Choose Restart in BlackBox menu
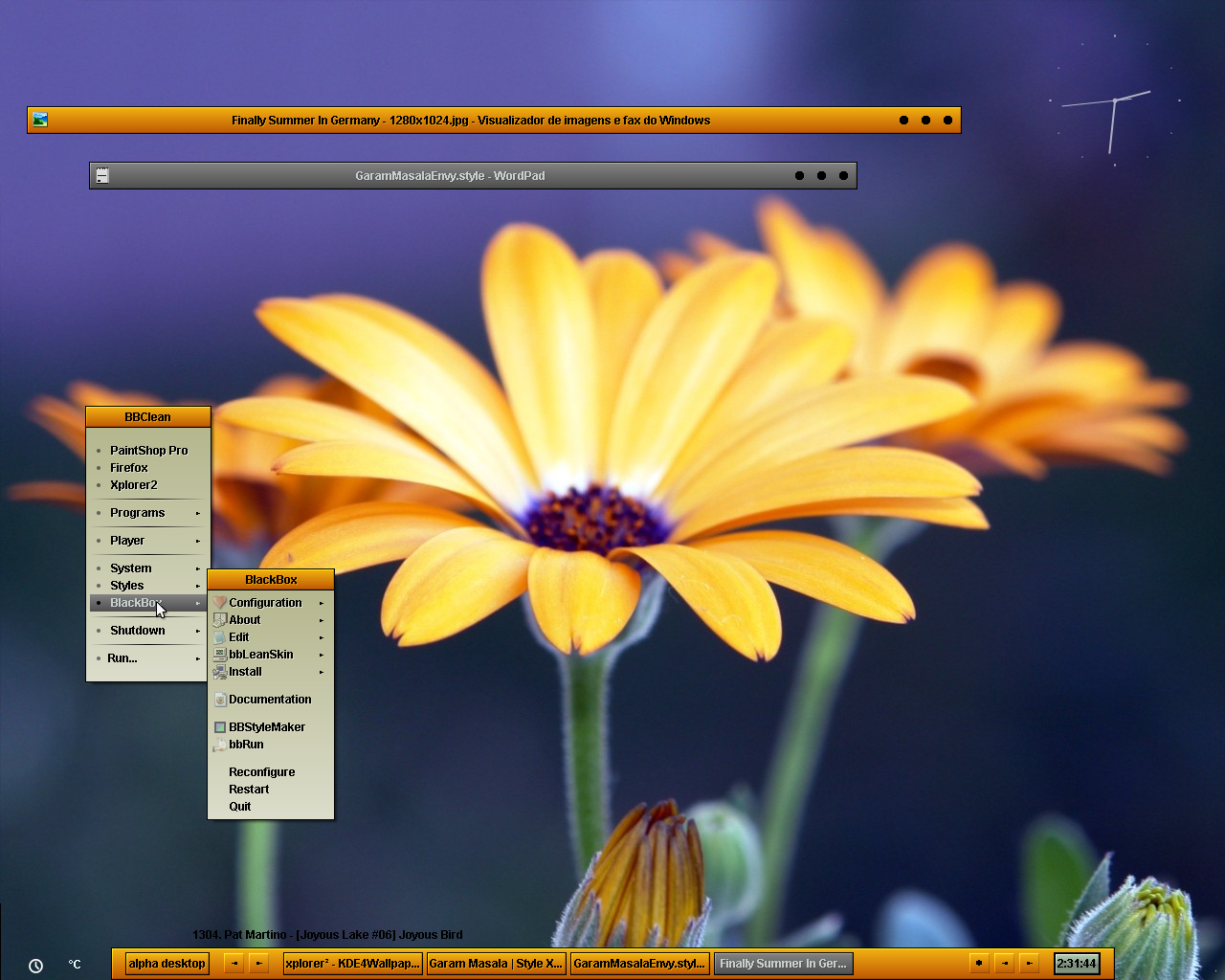This screenshot has height=980, width=1225. pyautogui.click(x=271, y=790)
